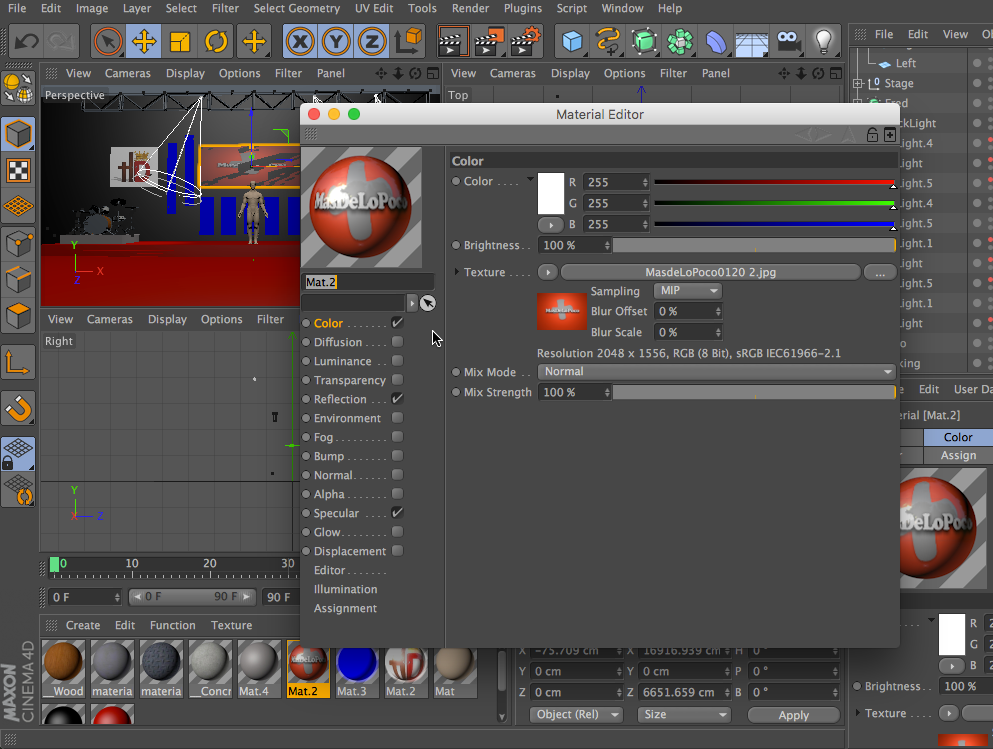
Task: Add a light object from toolbar
Action: tap(823, 42)
